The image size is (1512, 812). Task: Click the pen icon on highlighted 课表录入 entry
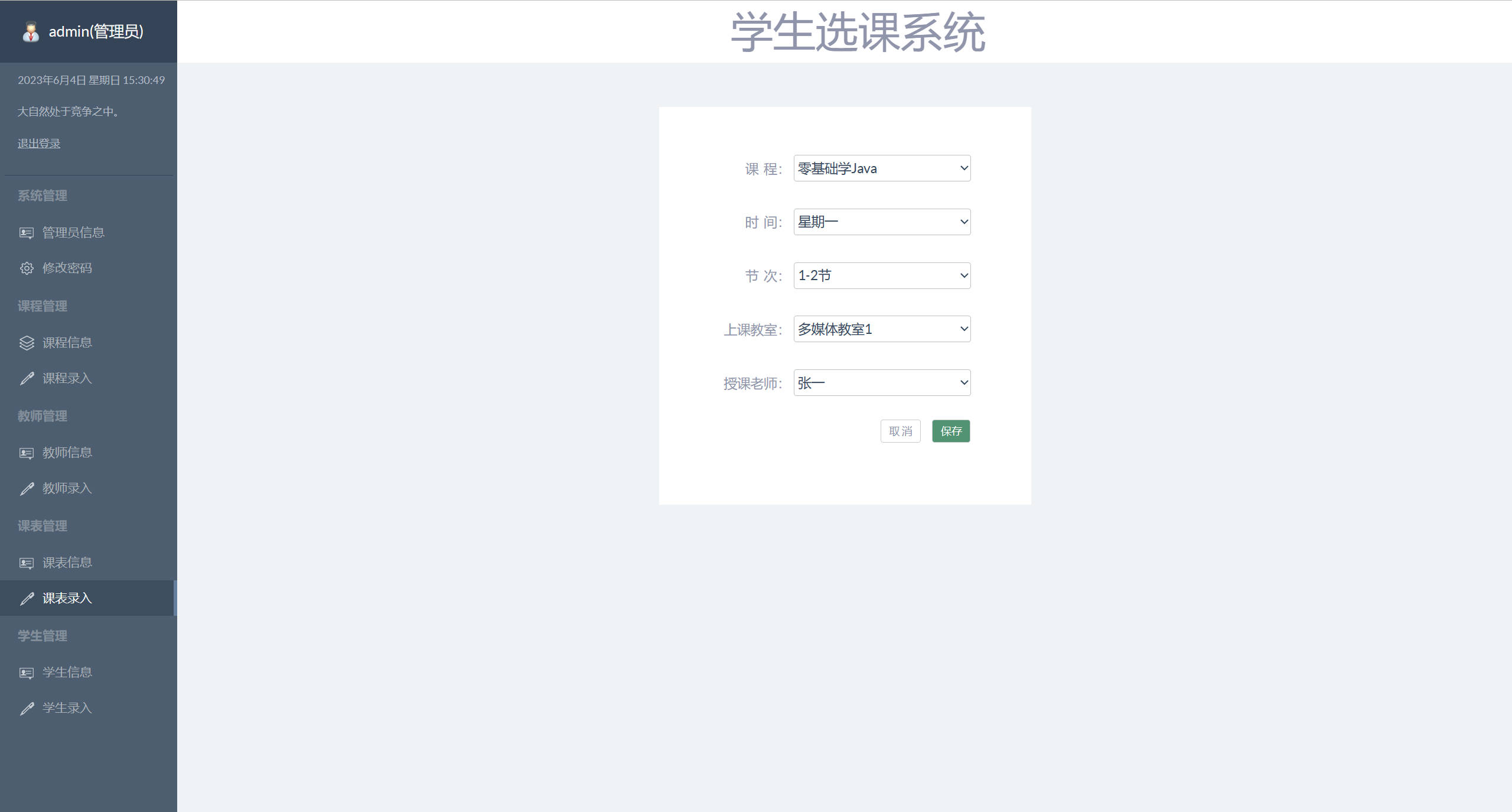click(27, 598)
